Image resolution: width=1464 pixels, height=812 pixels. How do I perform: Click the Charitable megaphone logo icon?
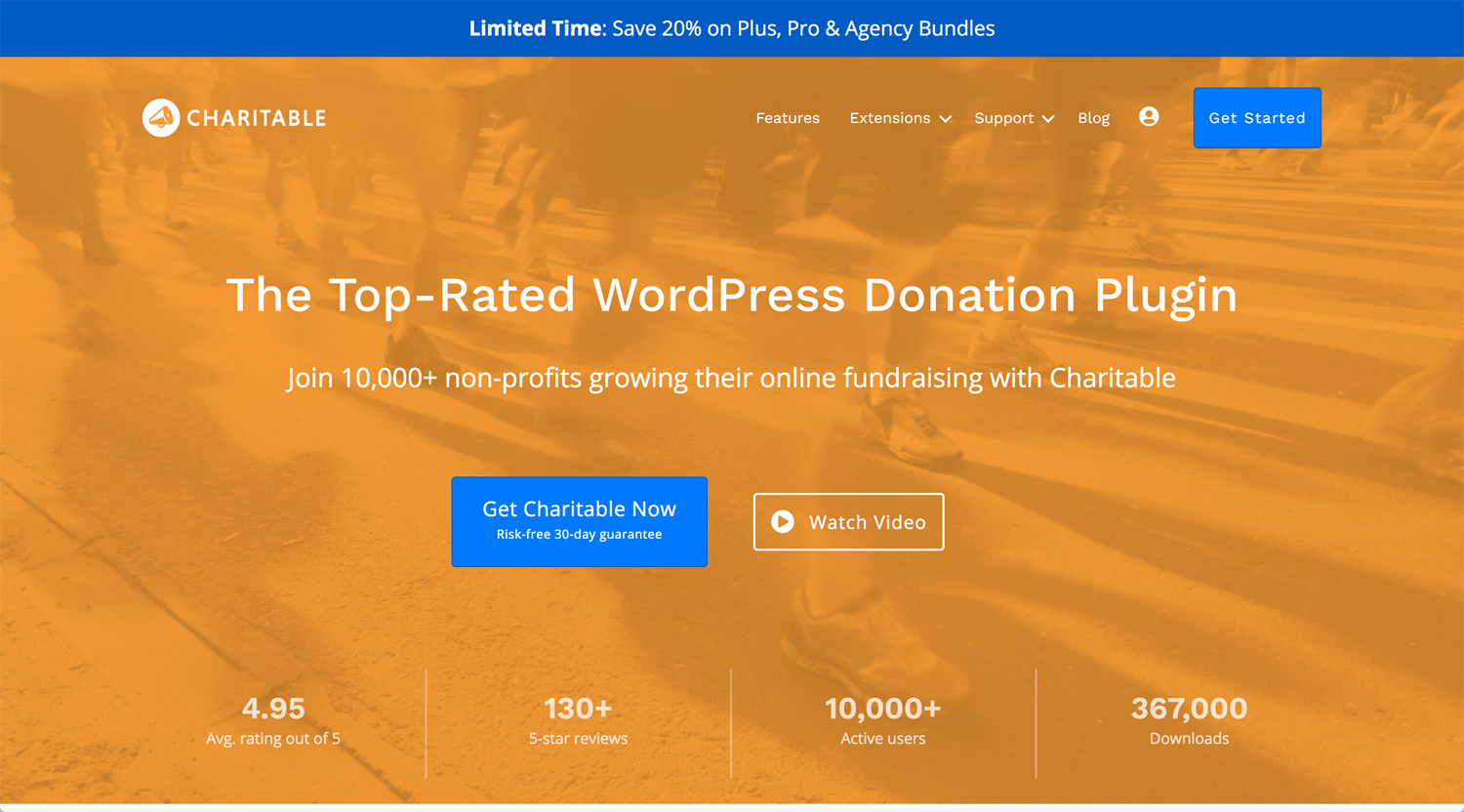(x=161, y=118)
